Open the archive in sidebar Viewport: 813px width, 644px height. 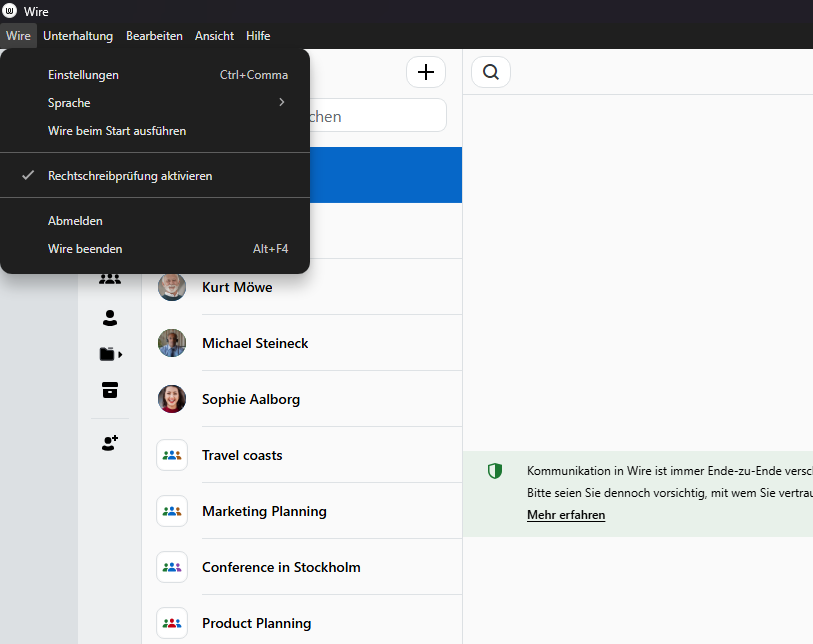(110, 390)
